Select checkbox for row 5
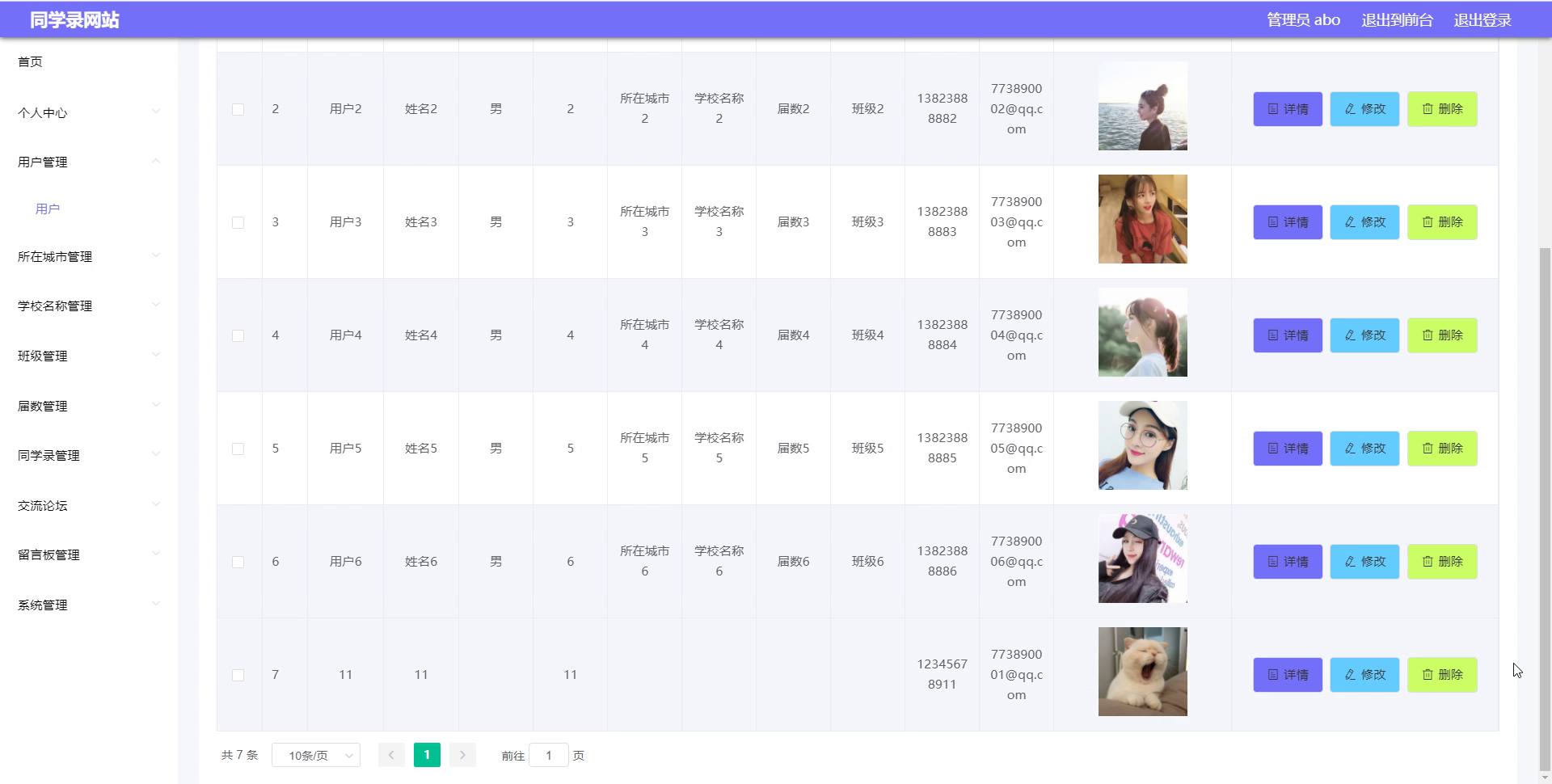 tap(238, 449)
